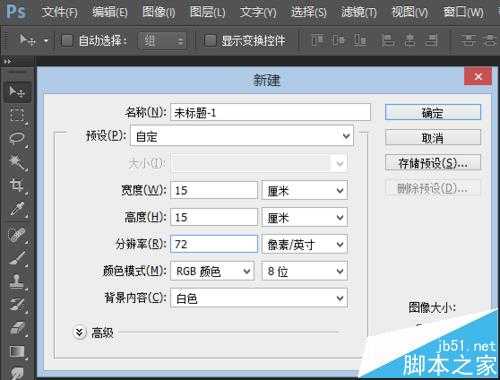Image resolution: width=500 pixels, height=380 pixels.
Task: Open the 预设 自定 dropdown
Action: tap(242, 136)
